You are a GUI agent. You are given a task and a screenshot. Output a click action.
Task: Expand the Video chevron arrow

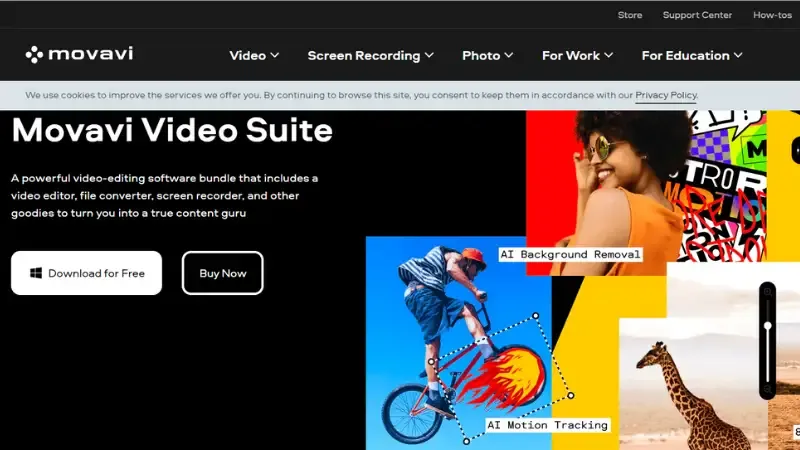[274, 55]
